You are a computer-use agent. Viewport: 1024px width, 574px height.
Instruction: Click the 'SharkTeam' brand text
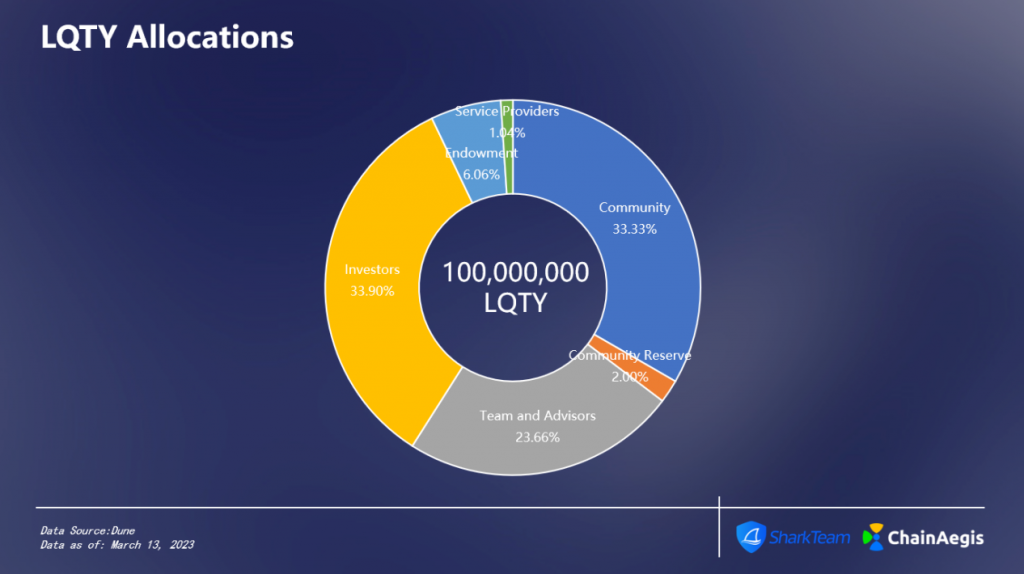tap(810, 537)
